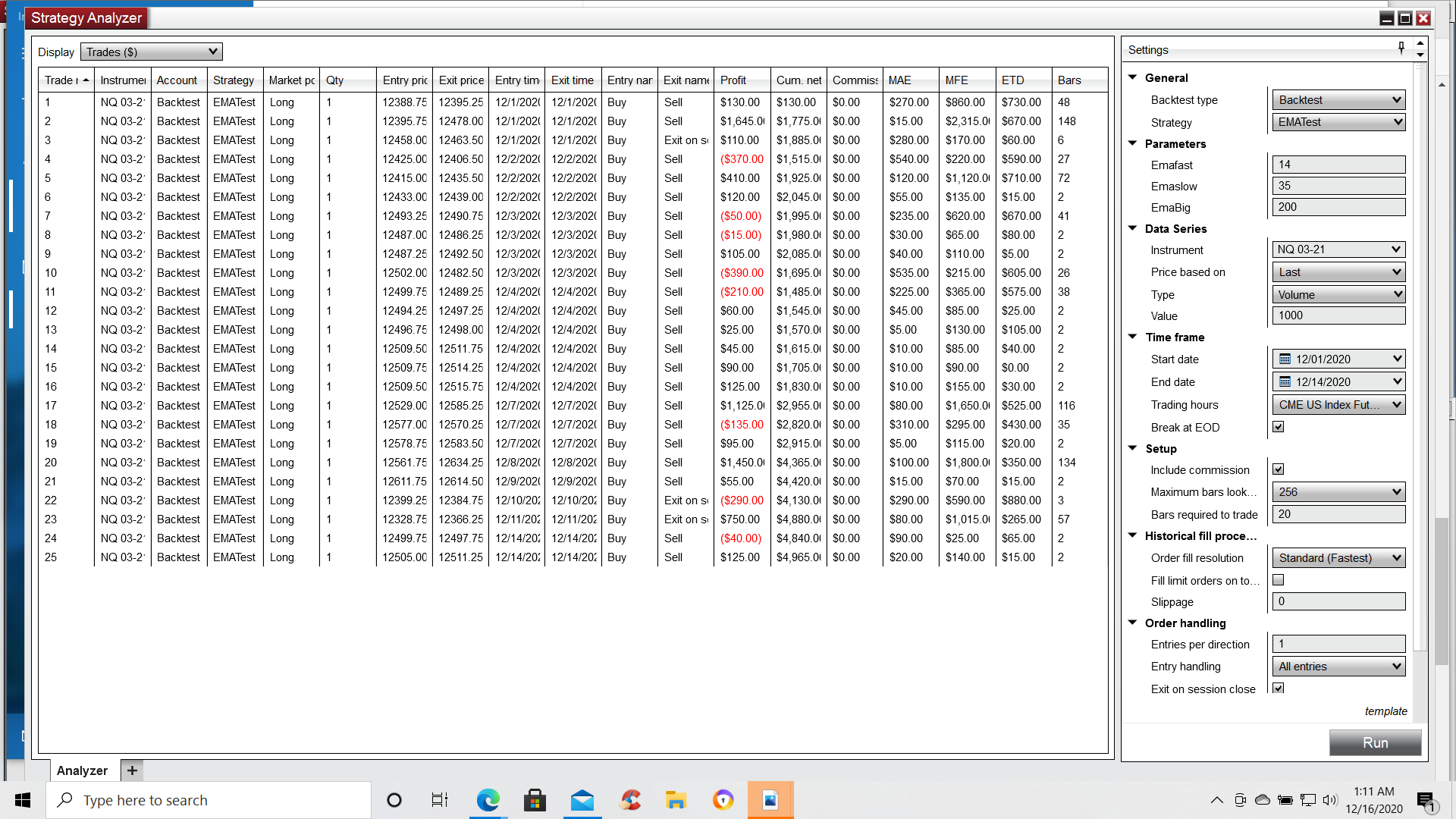1456x819 pixels.
Task: Collapse the General section
Action: point(1132,77)
